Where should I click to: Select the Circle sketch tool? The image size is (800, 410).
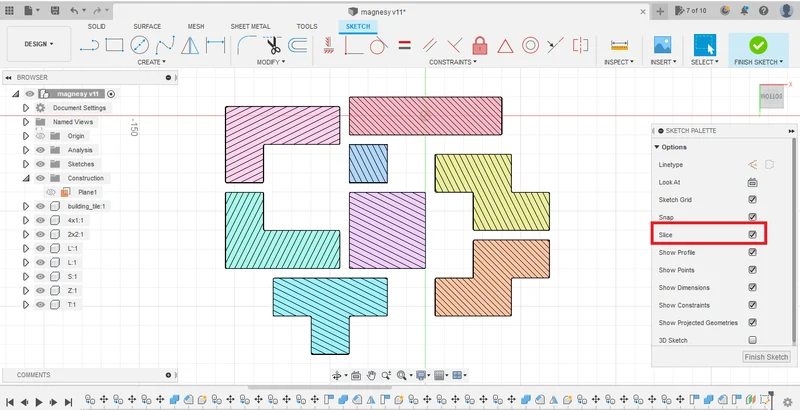click(139, 45)
